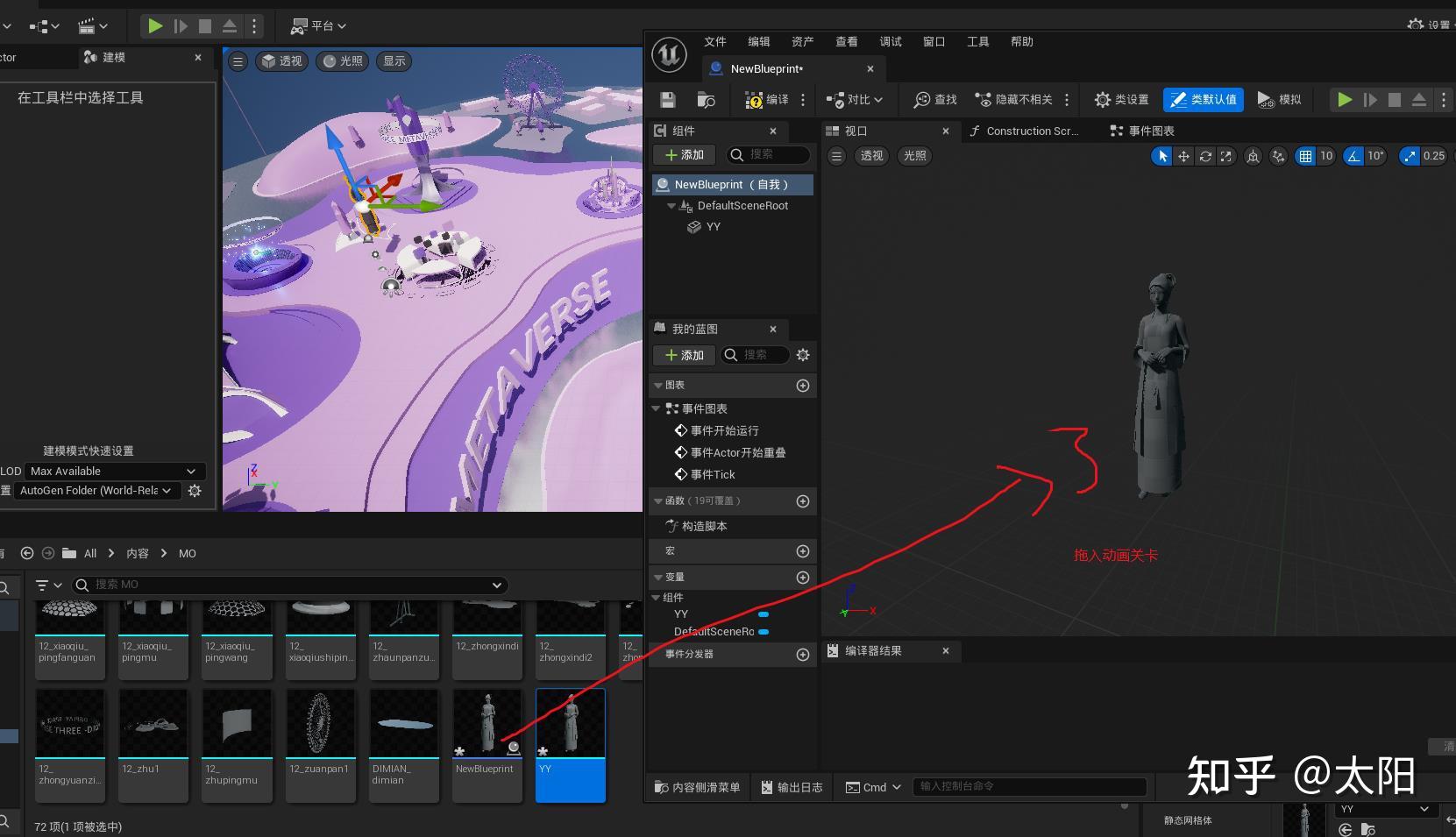Click the 类默认值 (Class Defaults) button
The width and height of the screenshot is (1456, 837).
(1203, 99)
